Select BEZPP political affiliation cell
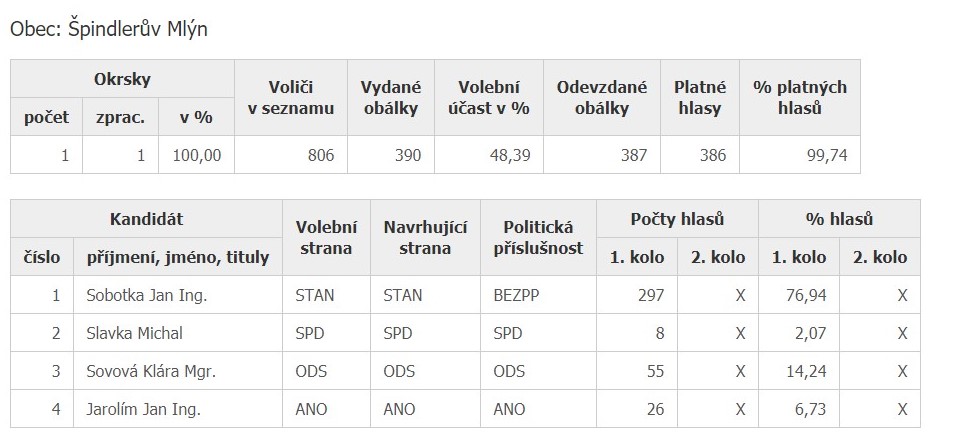 point(538,295)
